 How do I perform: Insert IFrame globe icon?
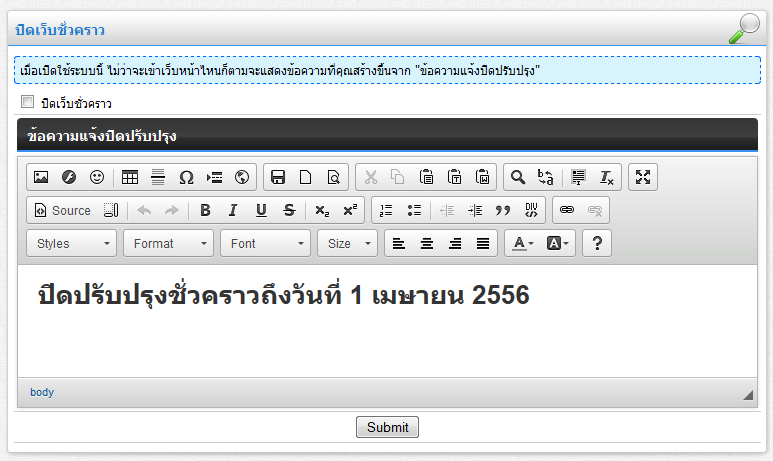[242, 177]
